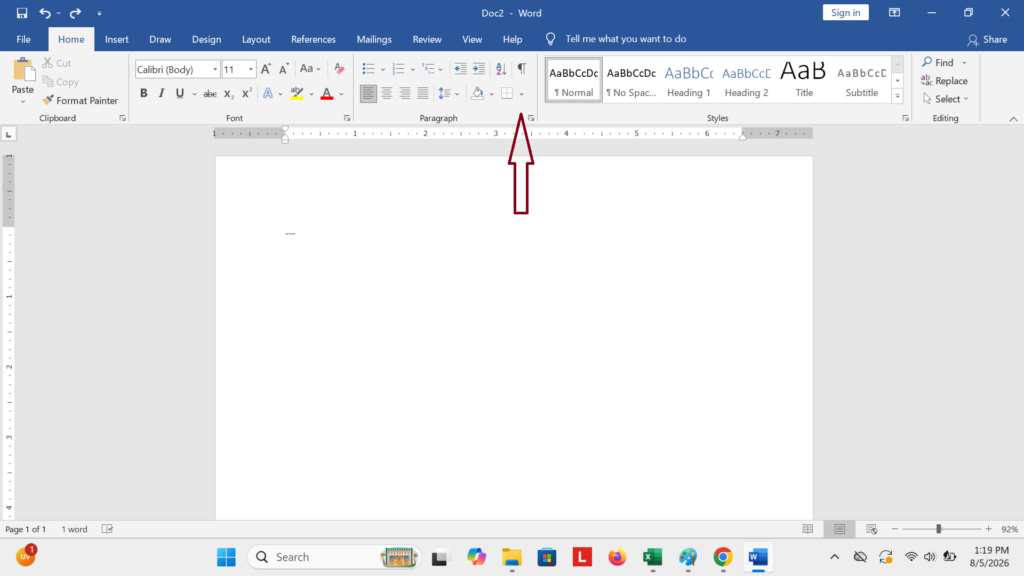This screenshot has width=1024, height=576.
Task: Switch to the Design tab
Action: [x=206, y=39]
